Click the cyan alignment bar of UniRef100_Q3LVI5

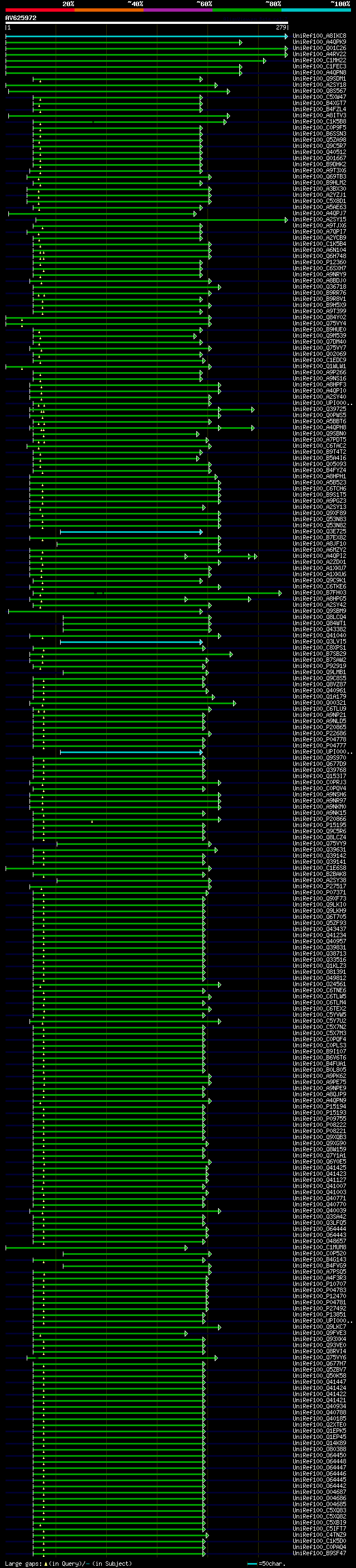(x=131, y=643)
